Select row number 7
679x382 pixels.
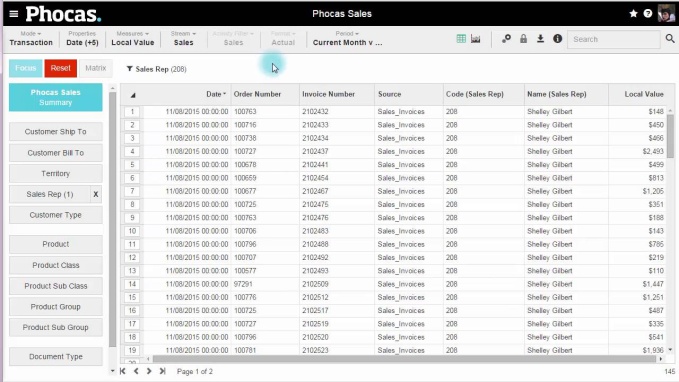pyautogui.click(x=132, y=191)
